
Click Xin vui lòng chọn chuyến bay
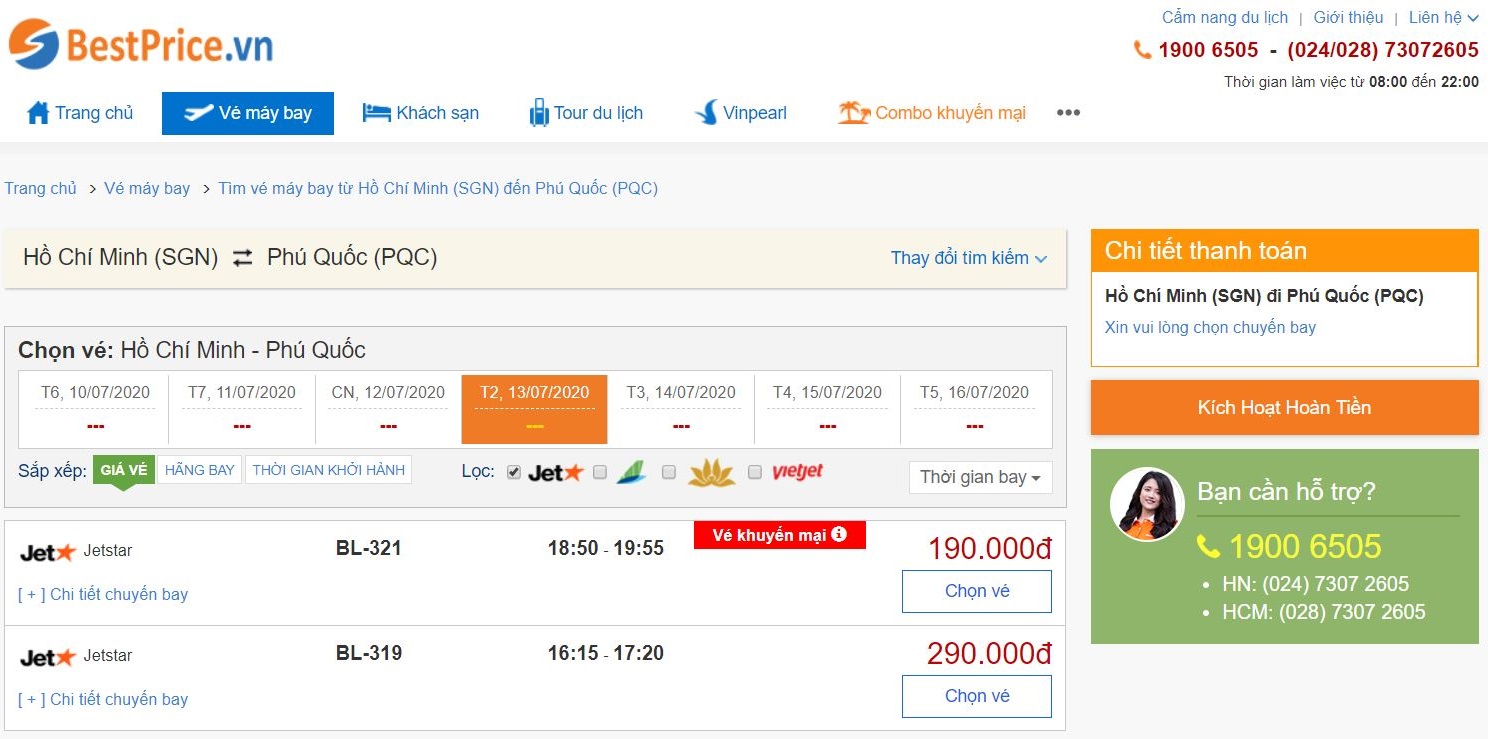[1210, 327]
